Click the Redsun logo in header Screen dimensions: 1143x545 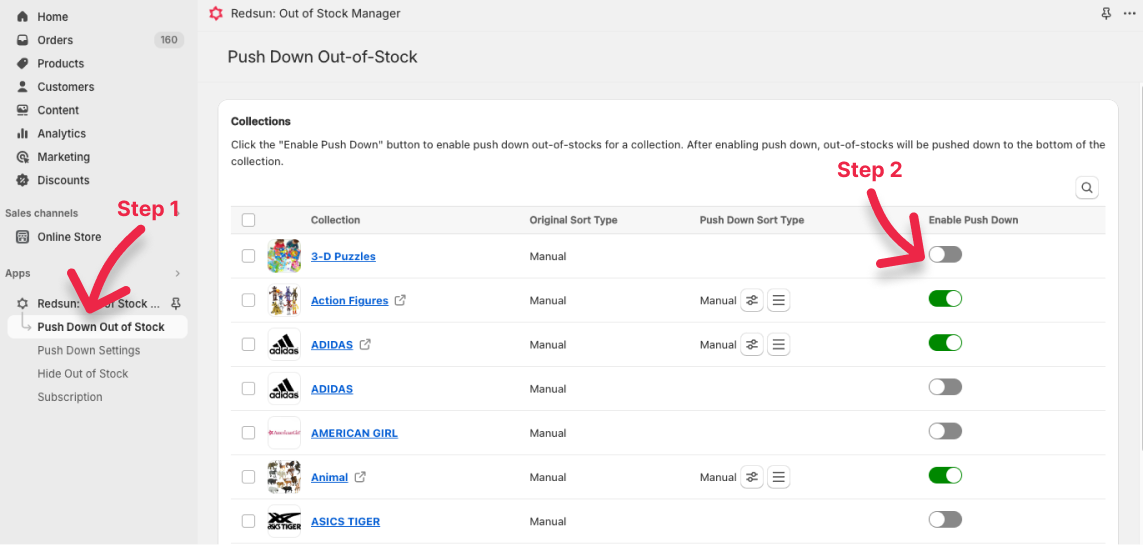[x=215, y=13]
